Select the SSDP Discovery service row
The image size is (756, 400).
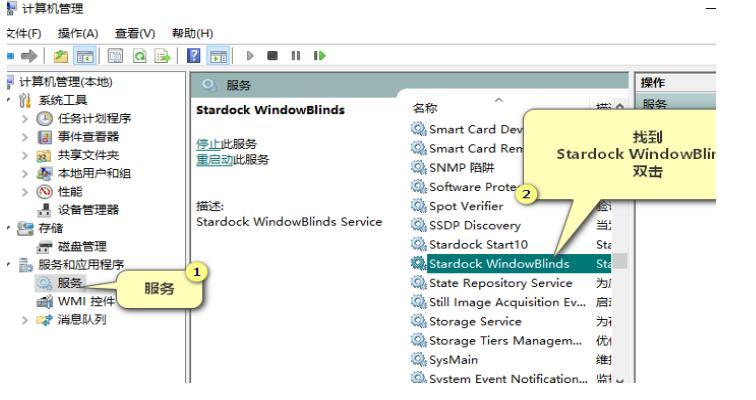point(511,225)
